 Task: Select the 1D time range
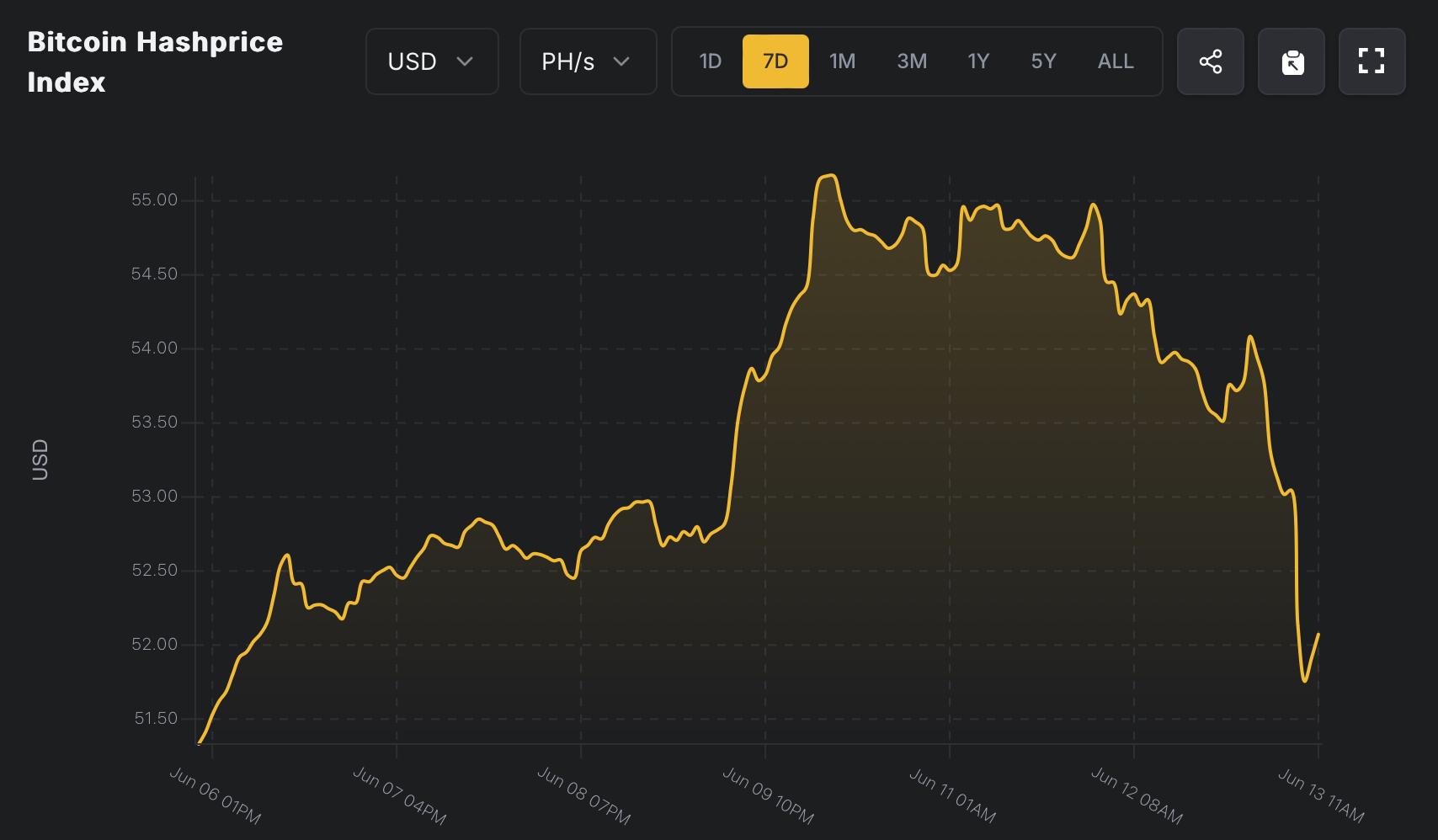[711, 61]
